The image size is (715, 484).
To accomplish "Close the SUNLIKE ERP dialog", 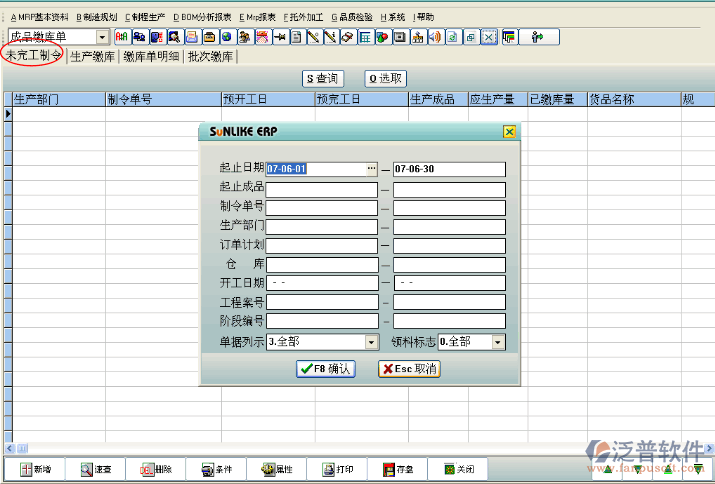I will [x=509, y=132].
